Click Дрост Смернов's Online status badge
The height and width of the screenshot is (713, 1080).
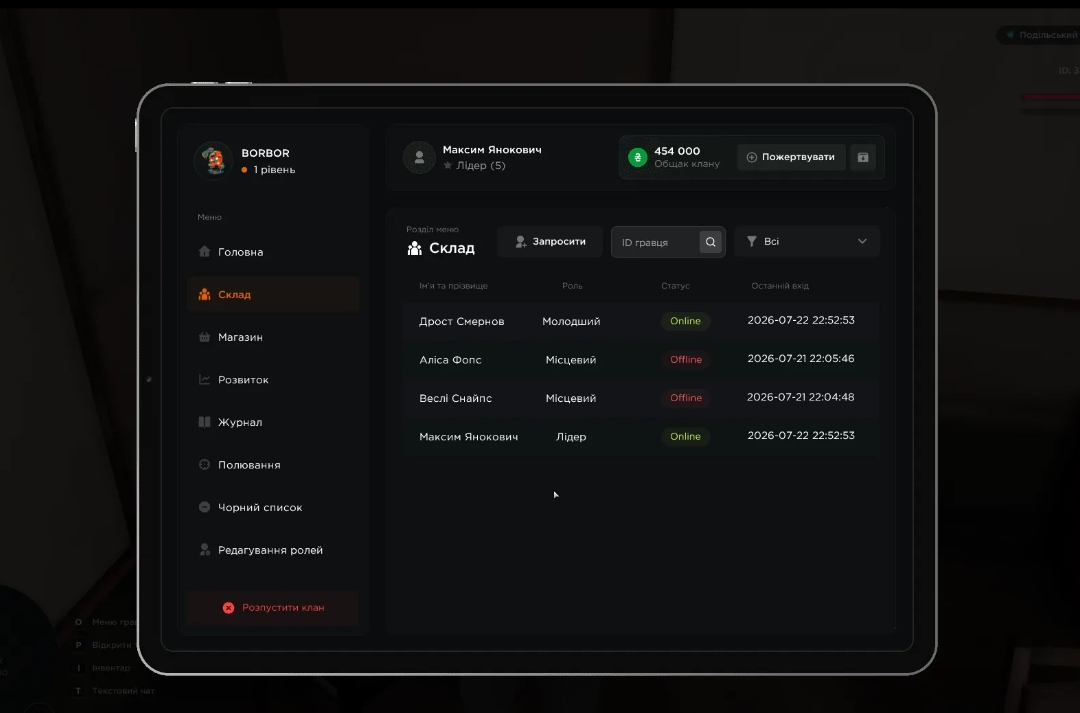685,321
